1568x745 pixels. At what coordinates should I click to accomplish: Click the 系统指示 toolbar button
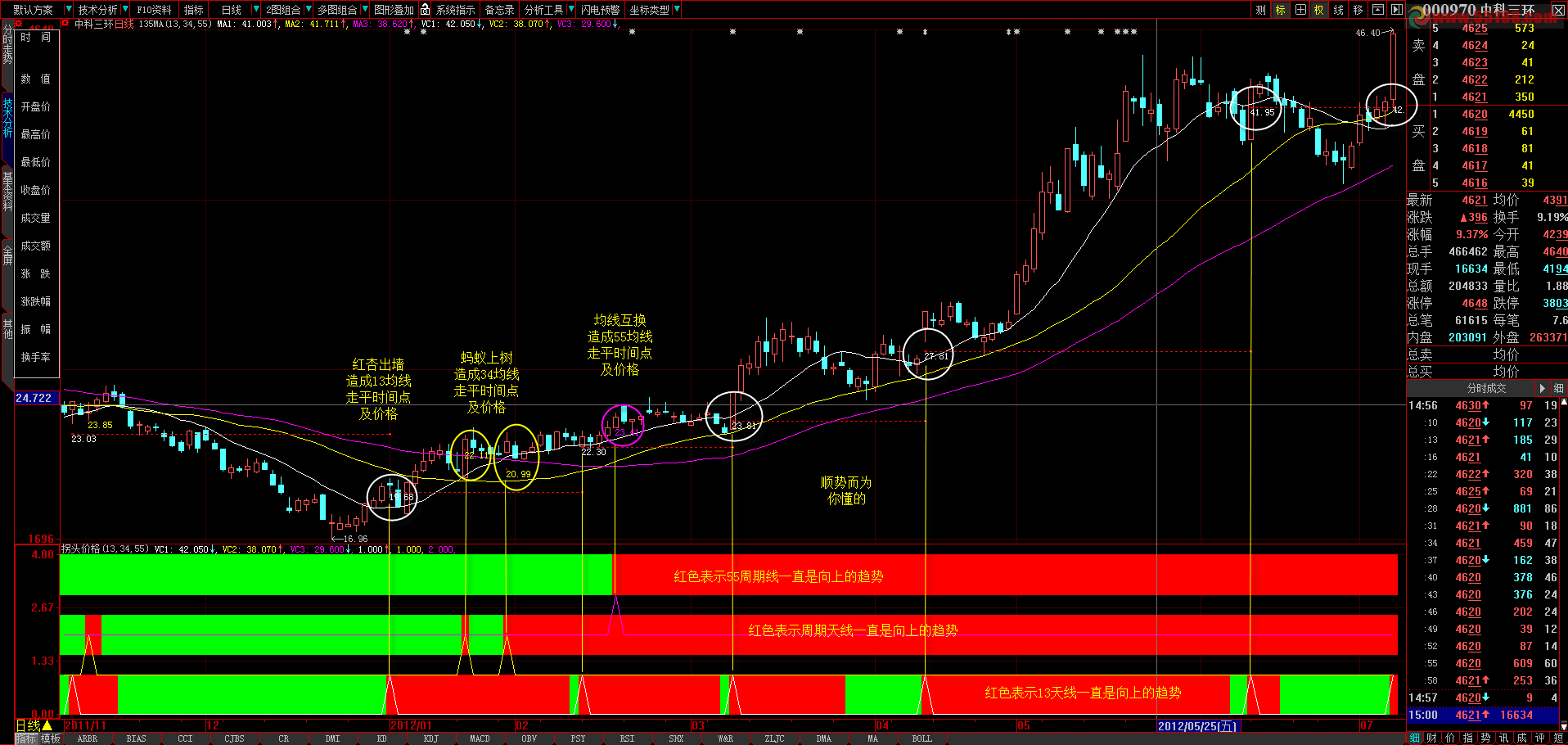coord(456,10)
